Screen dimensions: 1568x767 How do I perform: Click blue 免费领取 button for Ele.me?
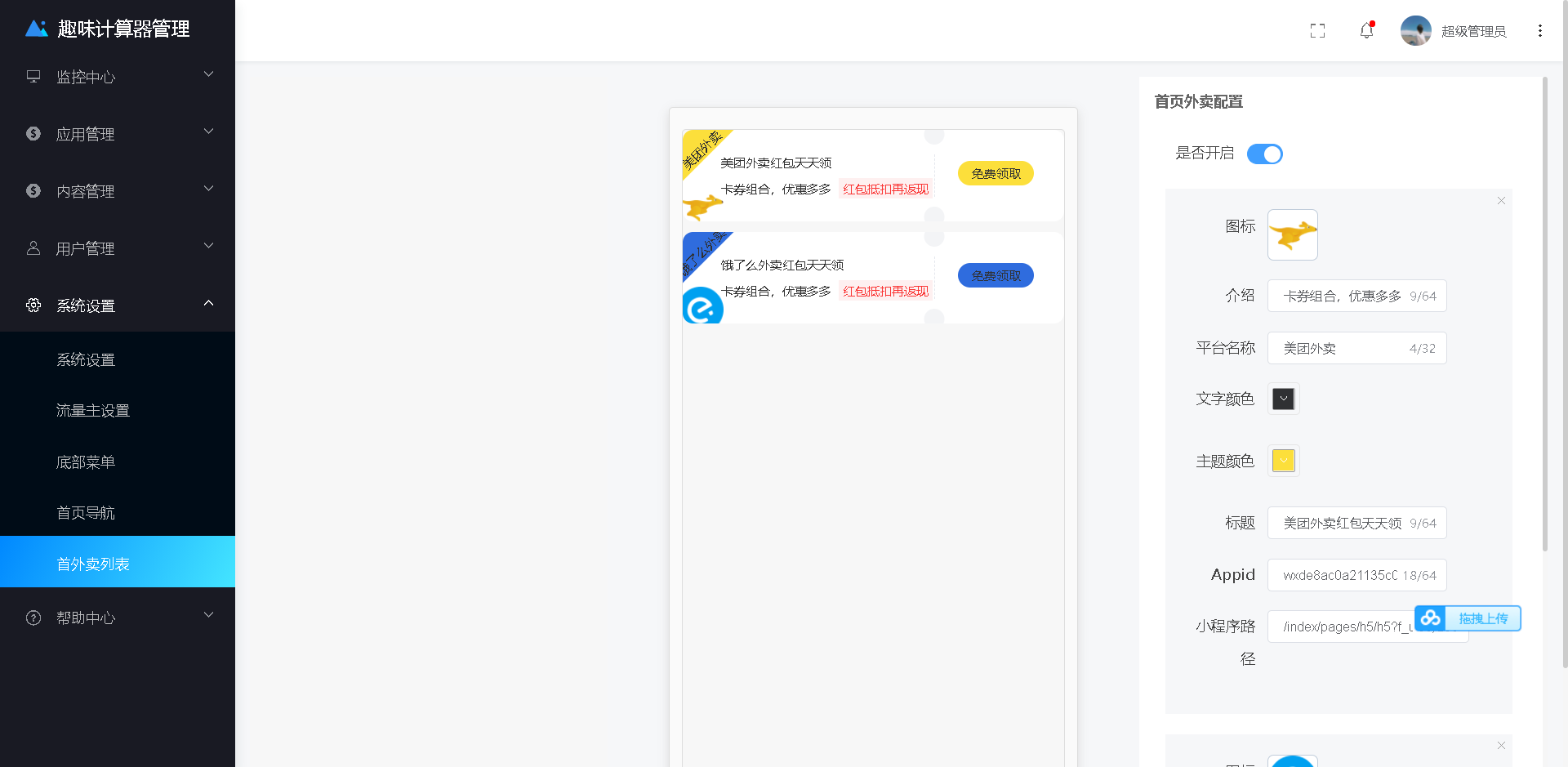tap(996, 275)
